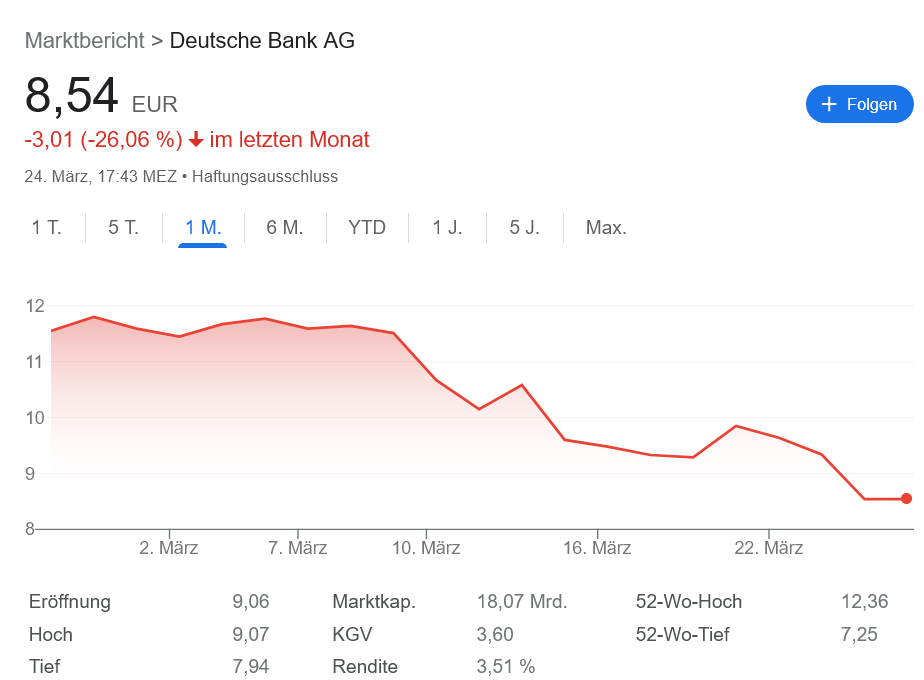Click the 16. März x-axis label
Screen dimensions: 924x680
point(597,548)
